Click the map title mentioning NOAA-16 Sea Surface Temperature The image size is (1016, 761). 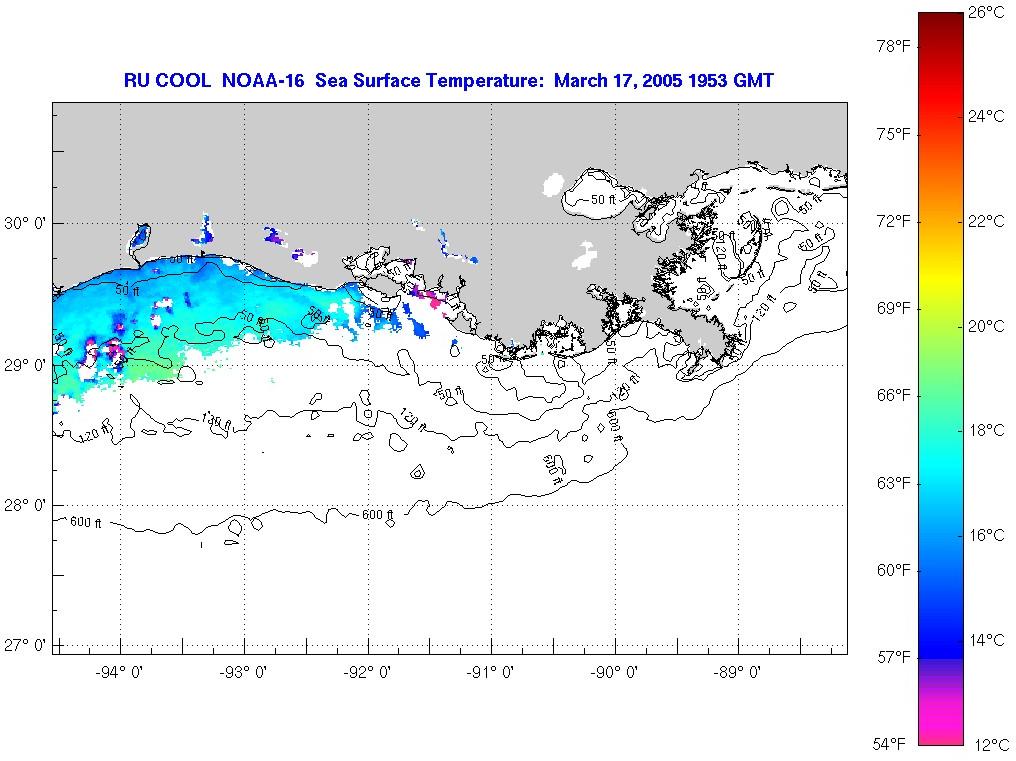coord(448,80)
